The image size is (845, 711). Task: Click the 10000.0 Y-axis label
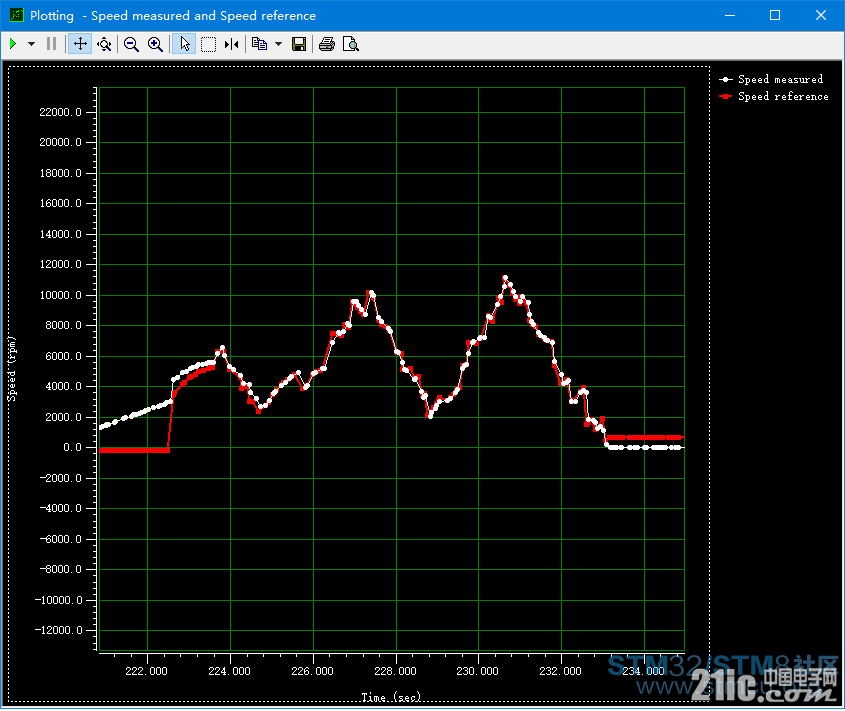(60, 295)
